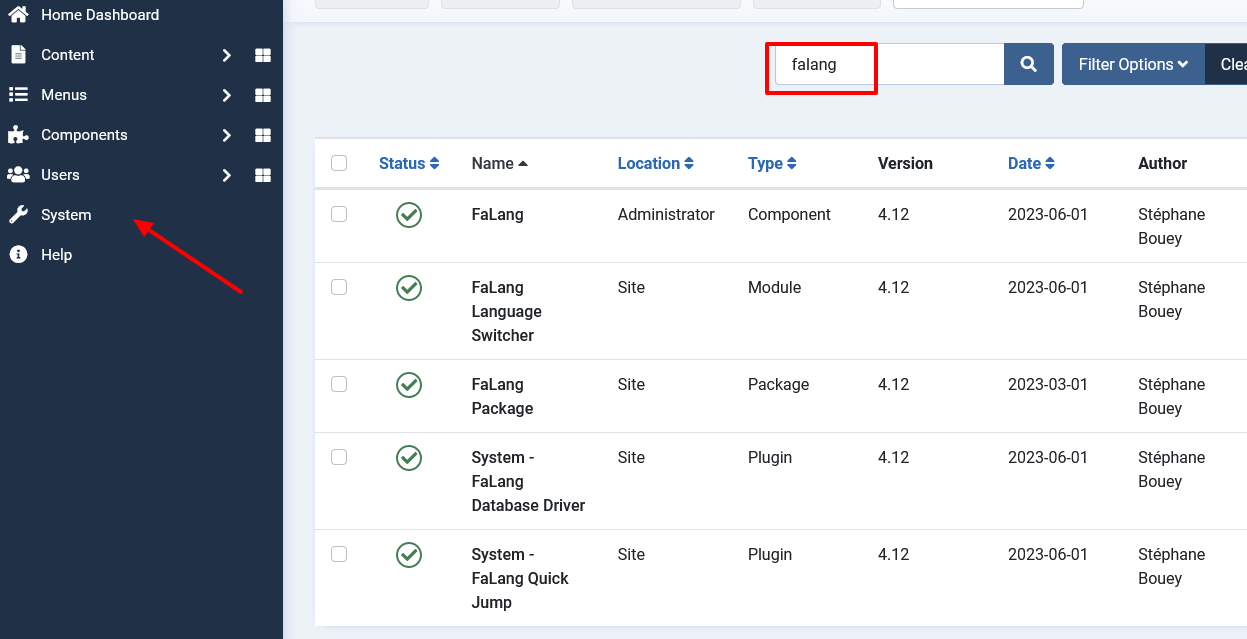Open the Filter Options dropdown
This screenshot has height=639, width=1247.
pos(1133,64)
